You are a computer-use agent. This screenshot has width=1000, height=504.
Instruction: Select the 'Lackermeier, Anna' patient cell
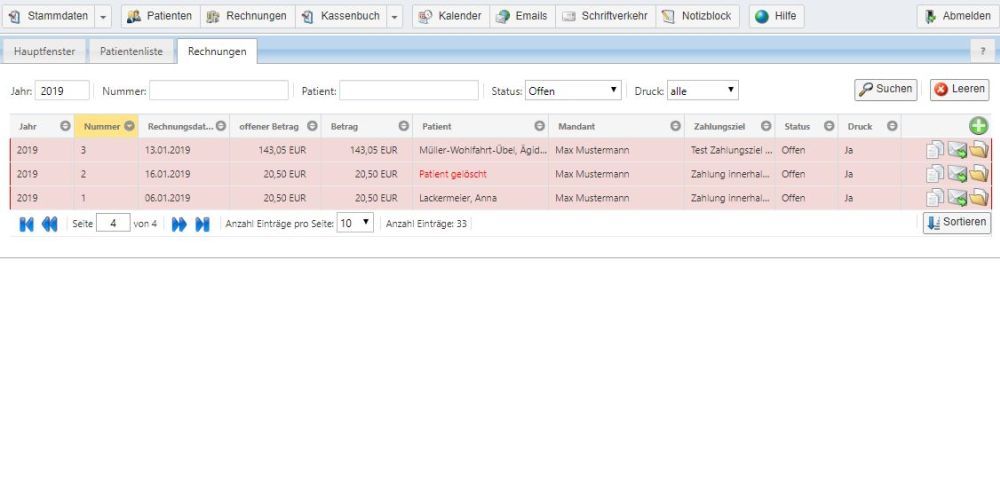pyautogui.click(x=480, y=198)
